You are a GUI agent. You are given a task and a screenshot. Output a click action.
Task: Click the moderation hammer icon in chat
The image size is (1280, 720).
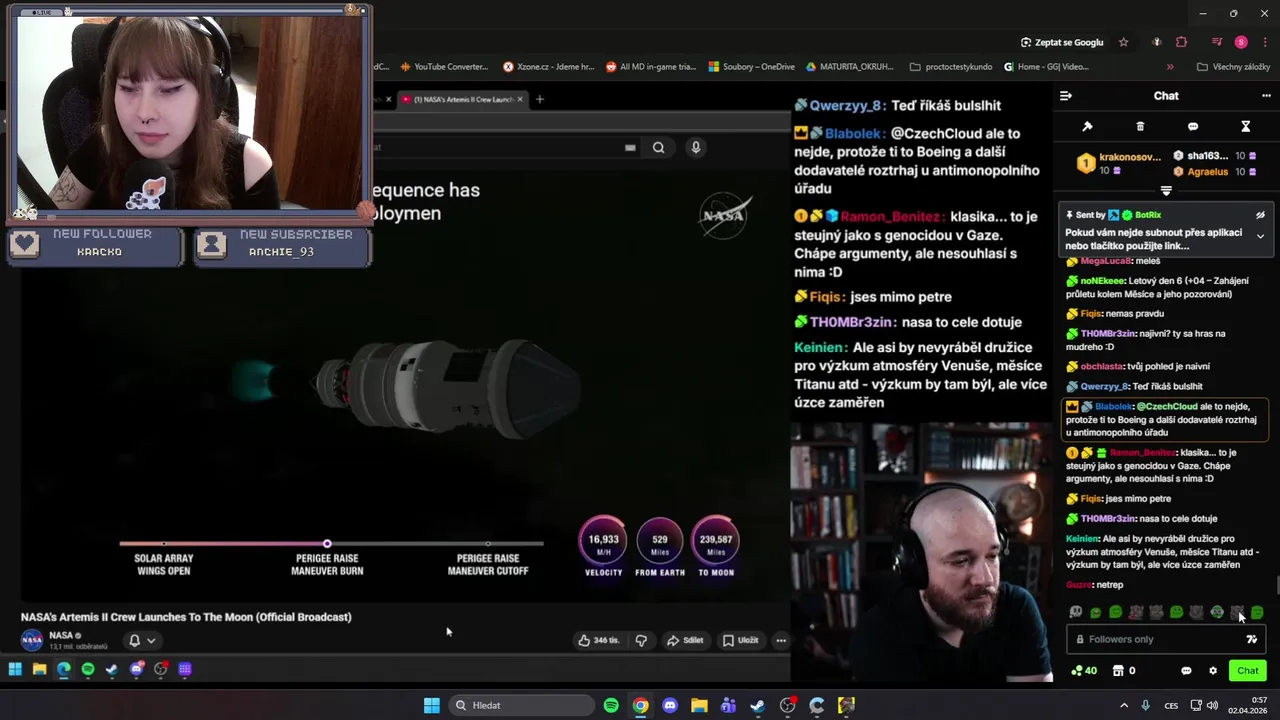tap(1087, 127)
